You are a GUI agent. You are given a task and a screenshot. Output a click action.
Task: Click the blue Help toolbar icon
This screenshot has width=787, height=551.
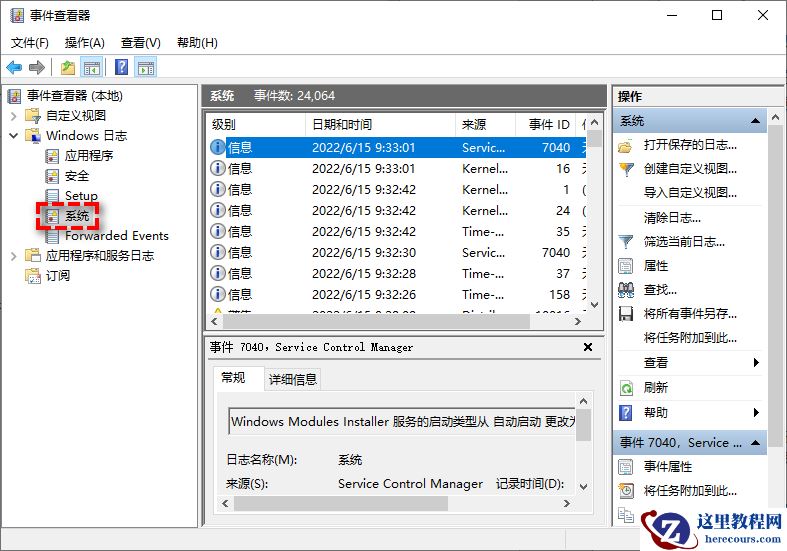(x=121, y=67)
